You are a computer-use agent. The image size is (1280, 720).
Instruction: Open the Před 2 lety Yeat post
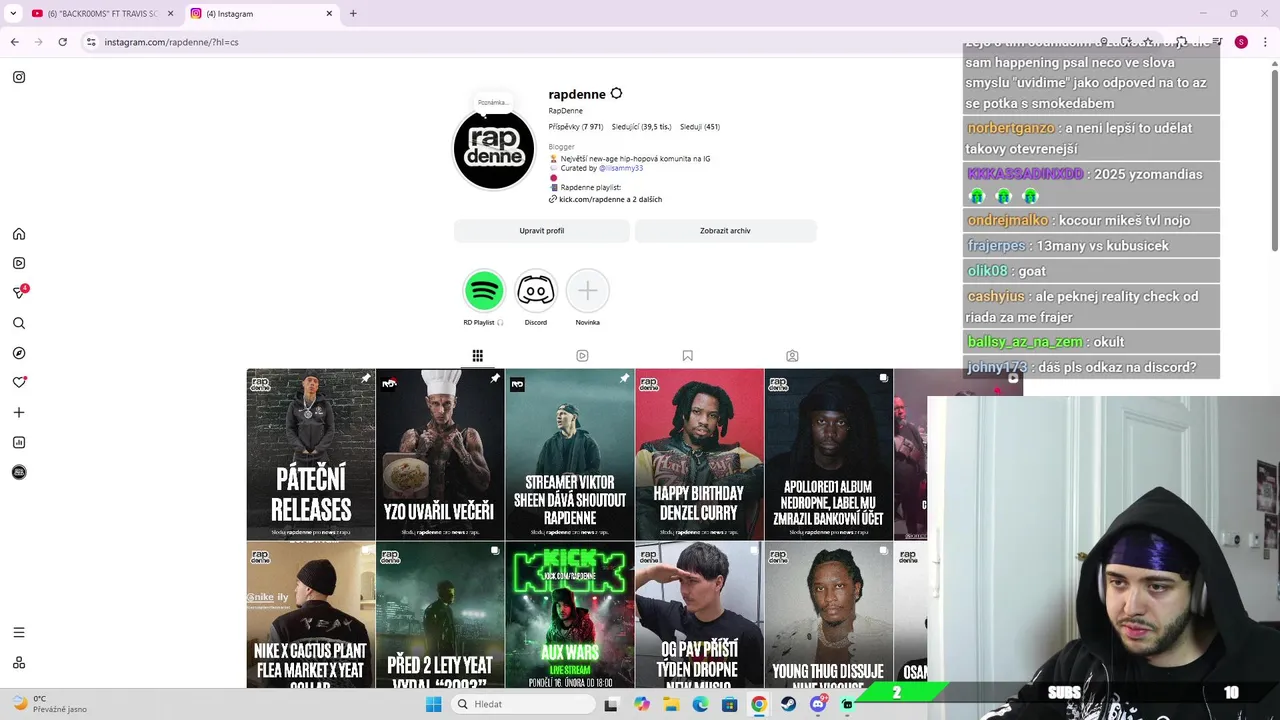pos(440,615)
